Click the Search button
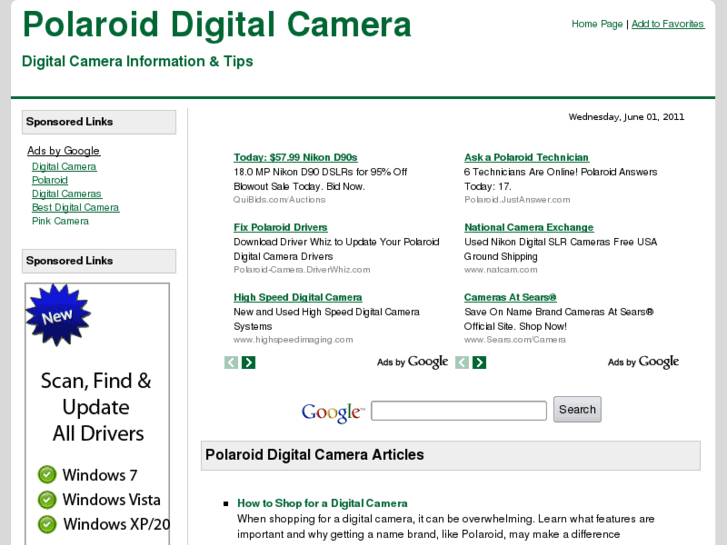Image resolution: width=727 pixels, height=545 pixels. [x=577, y=409]
